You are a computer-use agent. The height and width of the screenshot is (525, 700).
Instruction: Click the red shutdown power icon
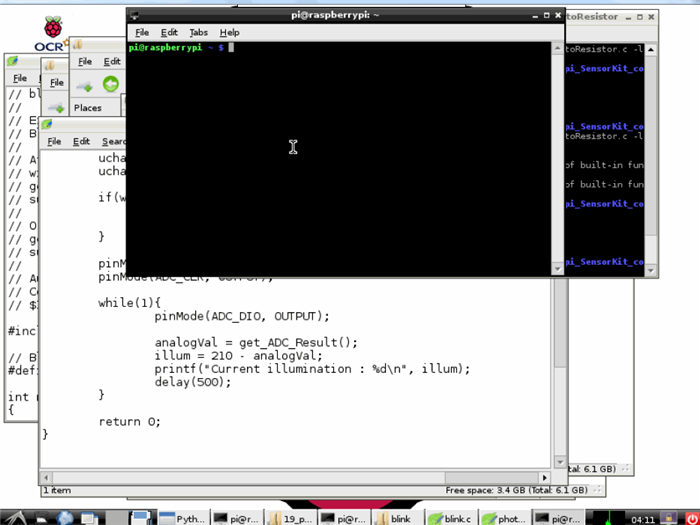pos(691,518)
